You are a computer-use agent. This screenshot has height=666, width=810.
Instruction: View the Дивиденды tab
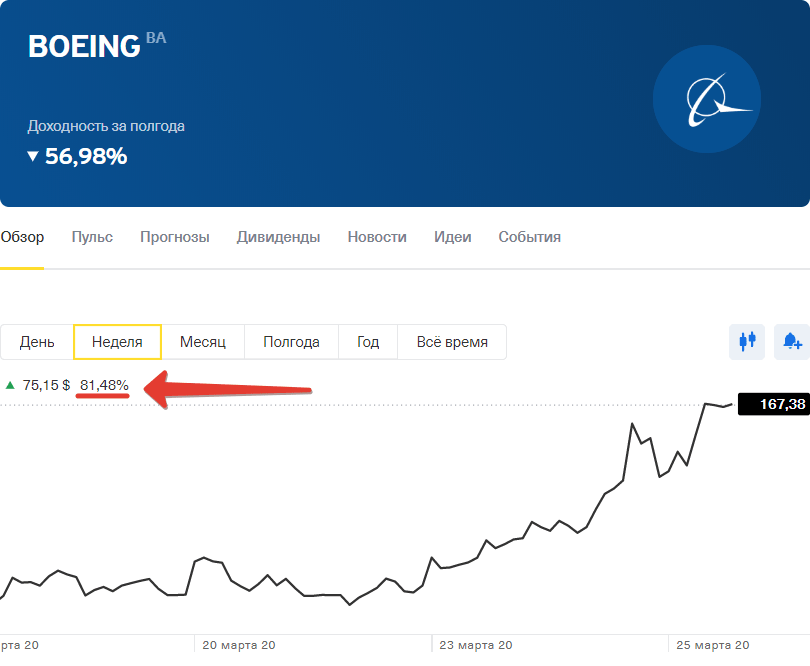(278, 237)
